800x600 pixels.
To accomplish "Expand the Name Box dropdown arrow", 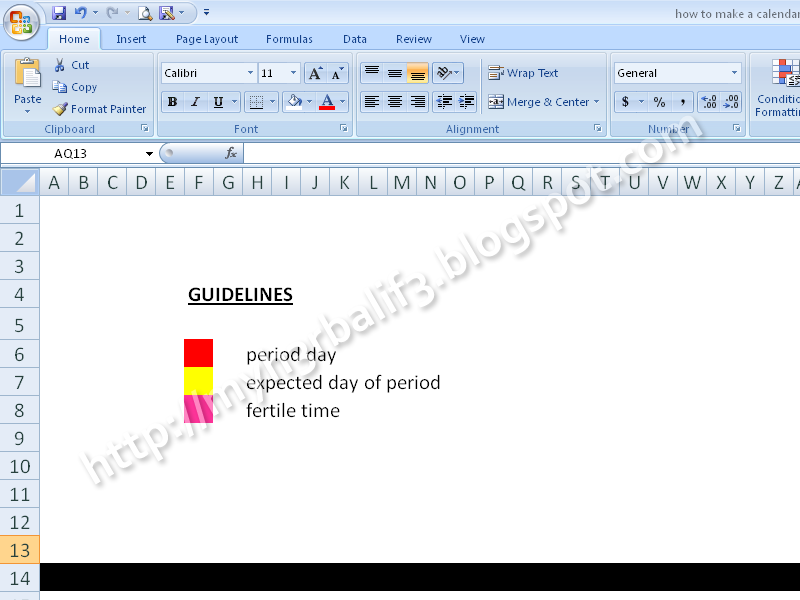I will (149, 154).
